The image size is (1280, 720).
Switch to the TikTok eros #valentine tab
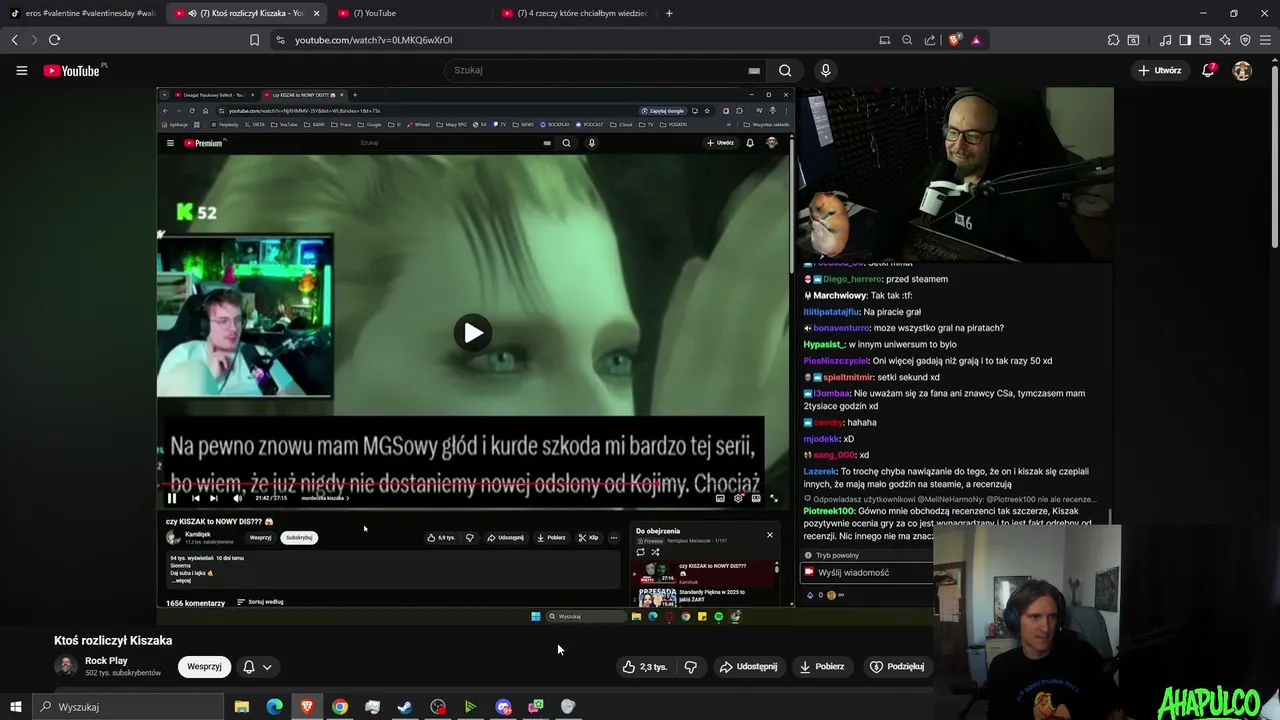tap(83, 13)
